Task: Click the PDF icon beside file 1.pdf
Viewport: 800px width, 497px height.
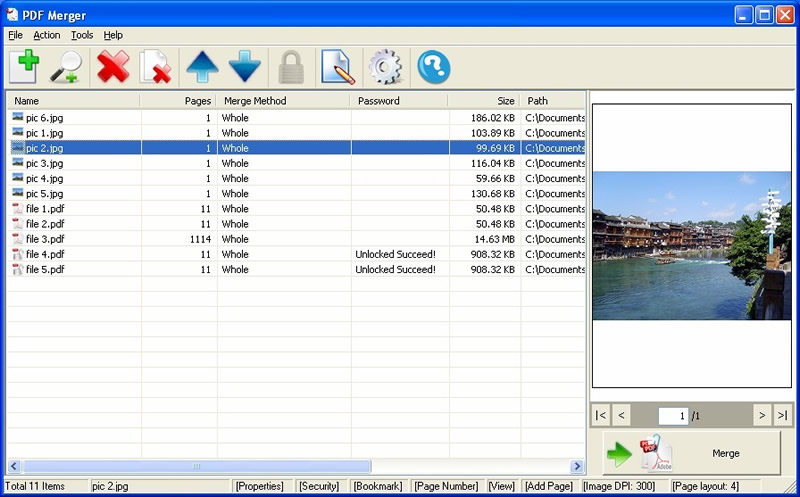Action: coord(18,209)
